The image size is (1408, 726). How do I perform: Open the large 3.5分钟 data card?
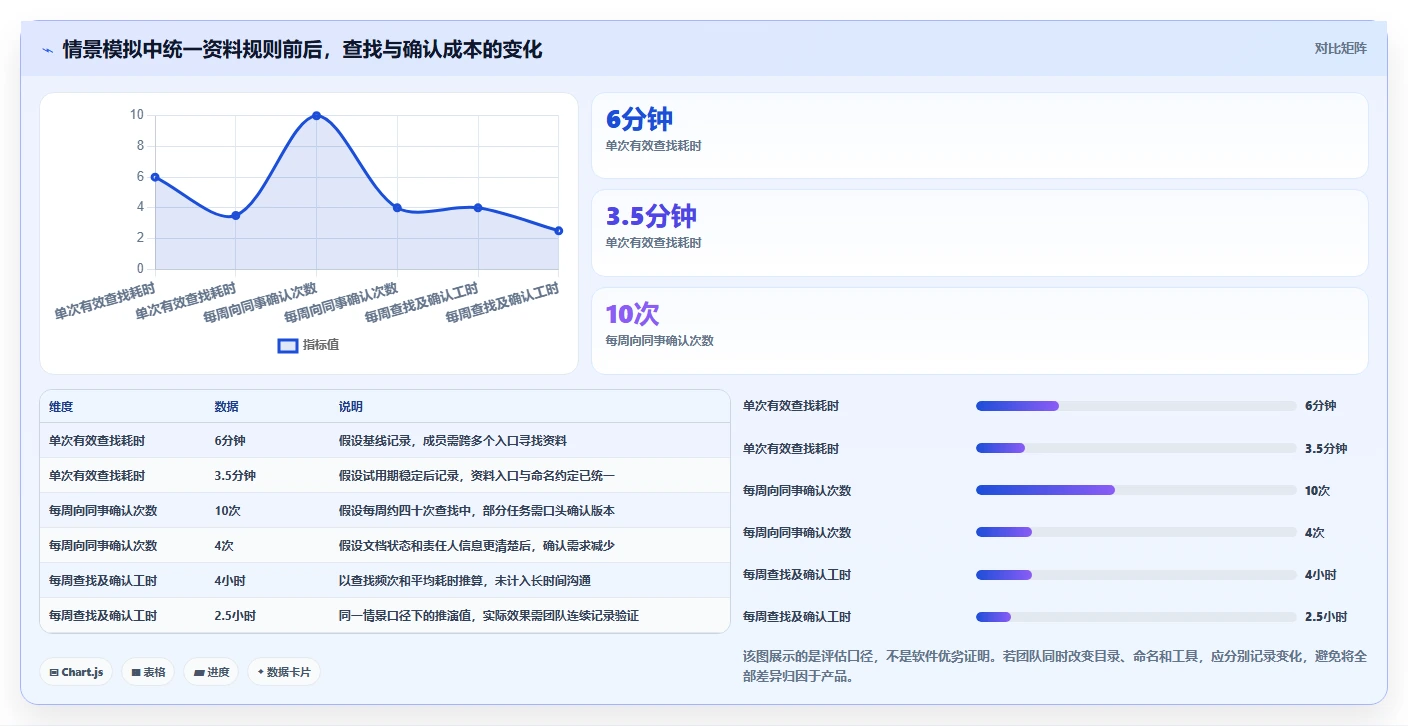pos(980,233)
